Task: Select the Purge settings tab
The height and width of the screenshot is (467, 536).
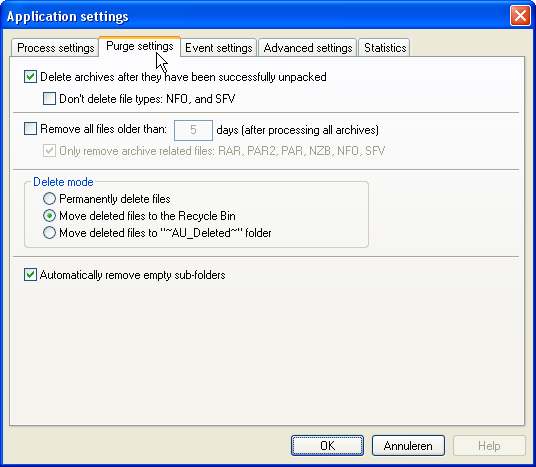Action: 139,46
